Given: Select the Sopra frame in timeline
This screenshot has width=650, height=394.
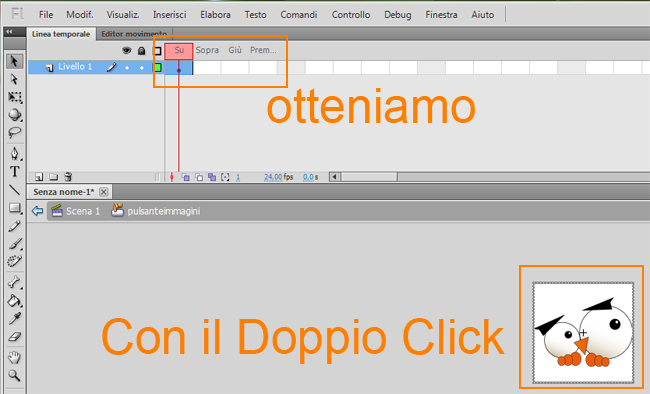Looking at the screenshot, I should tap(207, 50).
